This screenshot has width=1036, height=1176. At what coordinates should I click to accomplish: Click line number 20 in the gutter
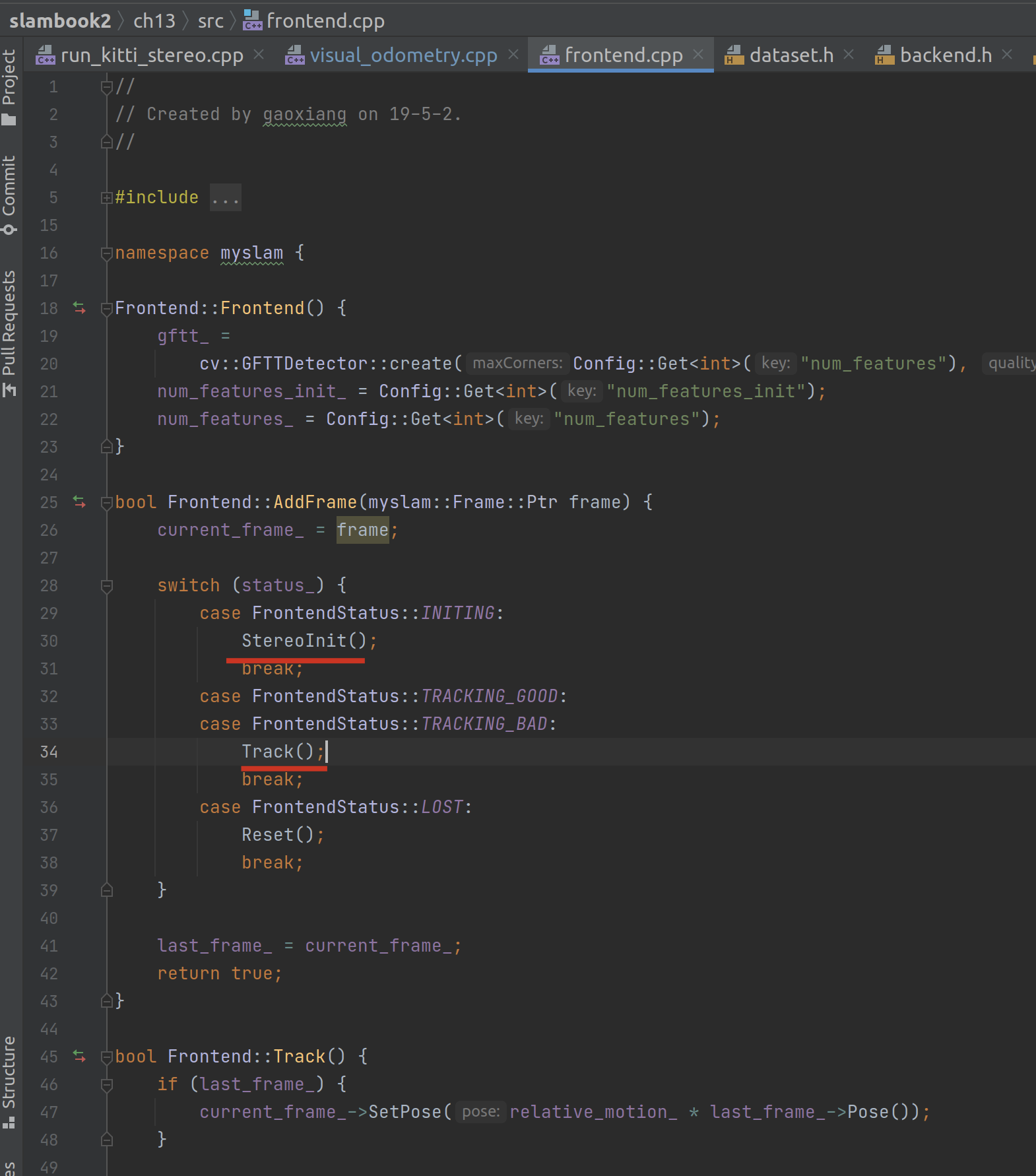(49, 364)
